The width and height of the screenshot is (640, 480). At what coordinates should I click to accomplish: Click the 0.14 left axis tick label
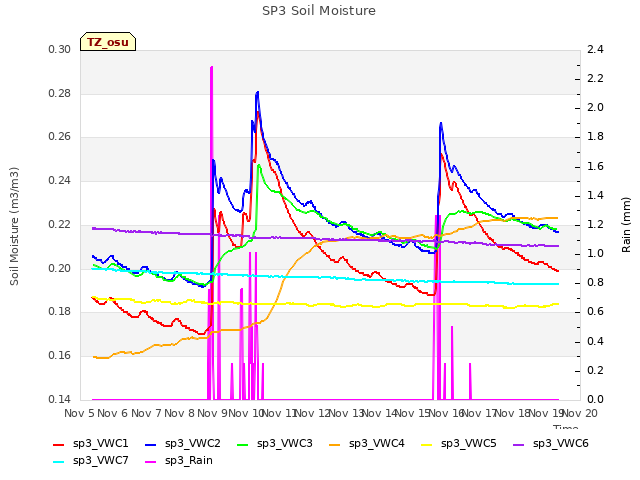[60, 399]
